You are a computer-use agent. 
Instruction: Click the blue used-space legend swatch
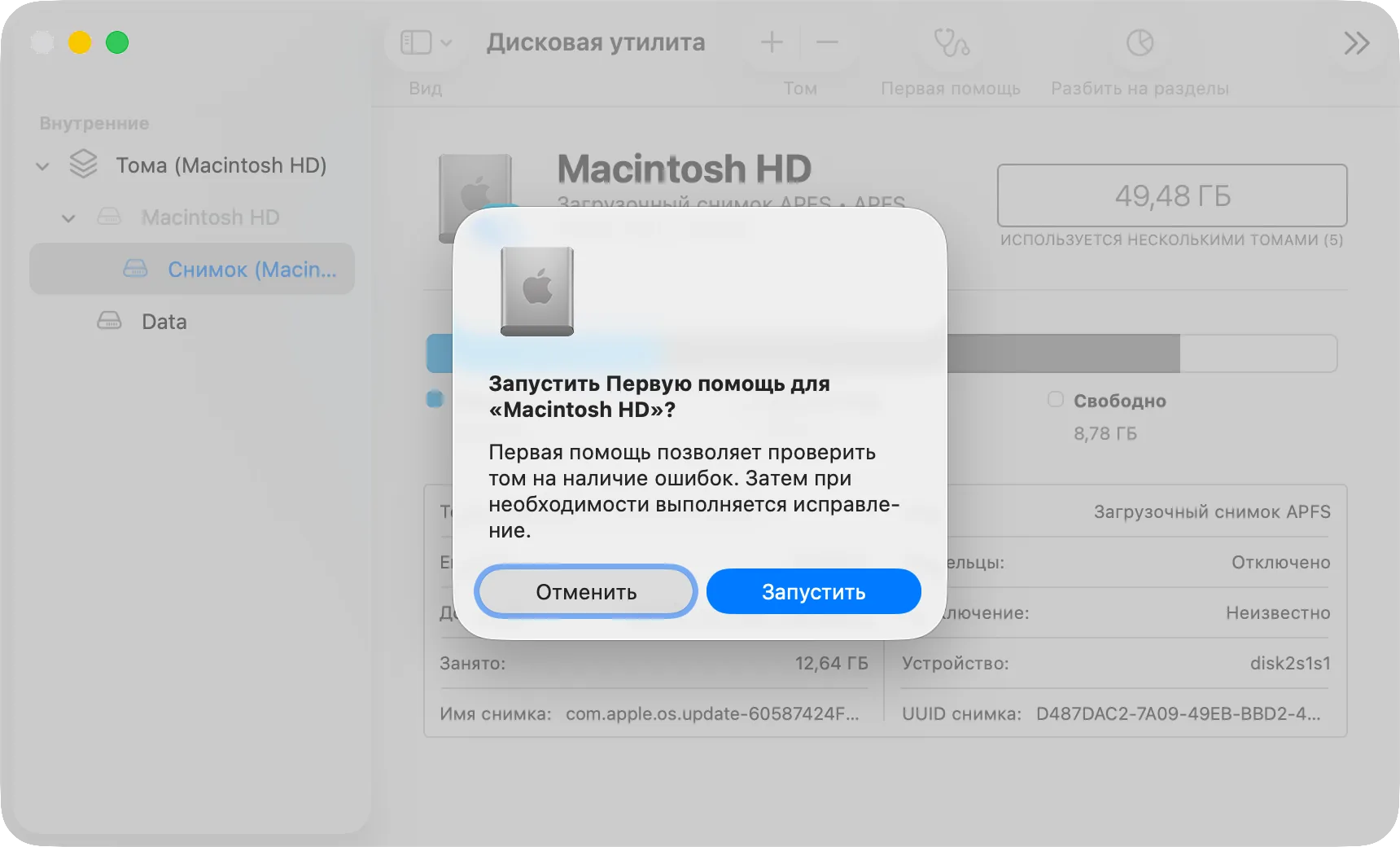[x=435, y=399]
